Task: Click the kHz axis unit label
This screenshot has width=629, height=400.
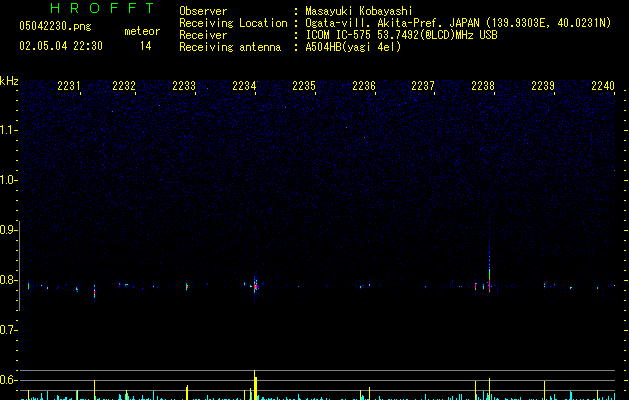Action: pos(9,81)
